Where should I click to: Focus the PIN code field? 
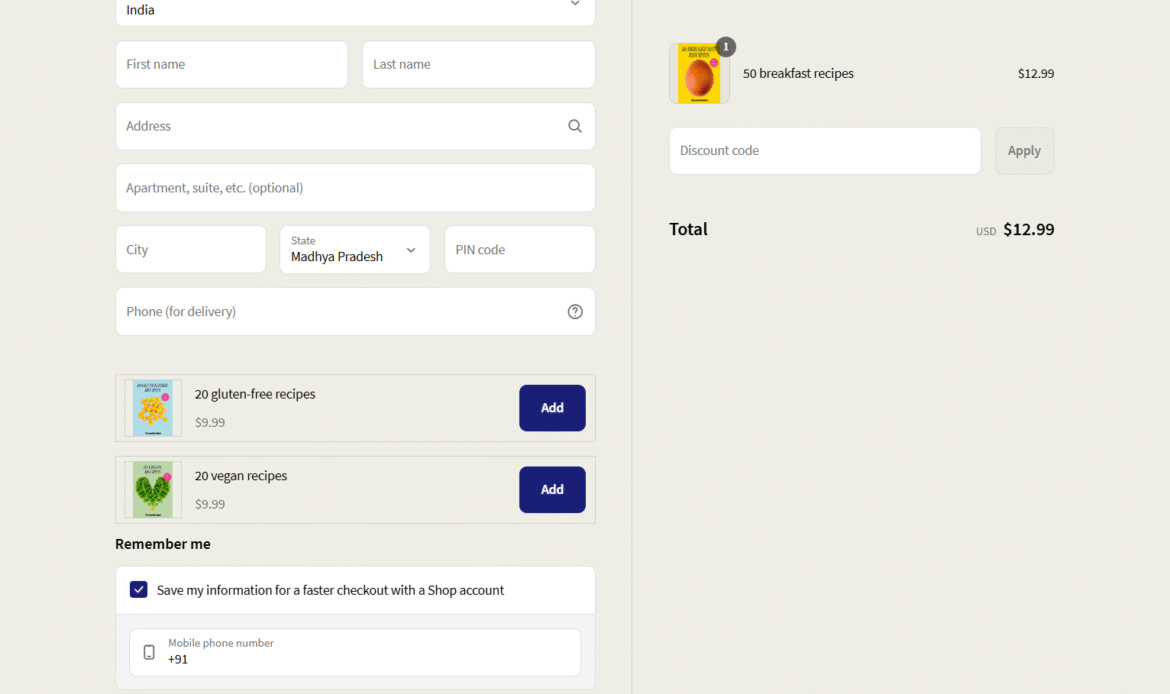[519, 249]
